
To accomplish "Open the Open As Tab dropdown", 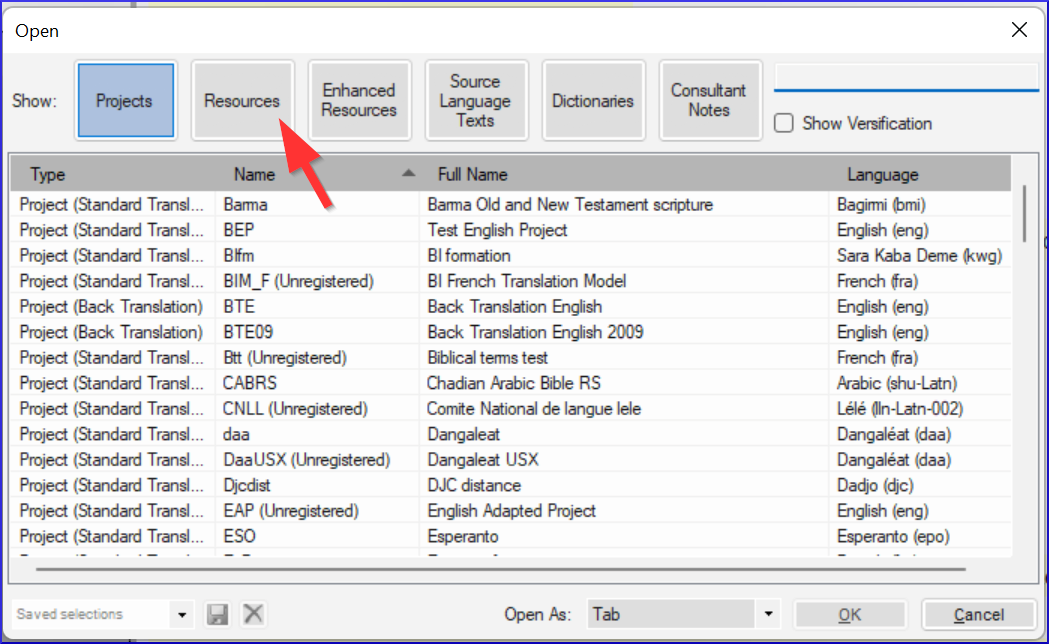I will pyautogui.click(x=767, y=614).
